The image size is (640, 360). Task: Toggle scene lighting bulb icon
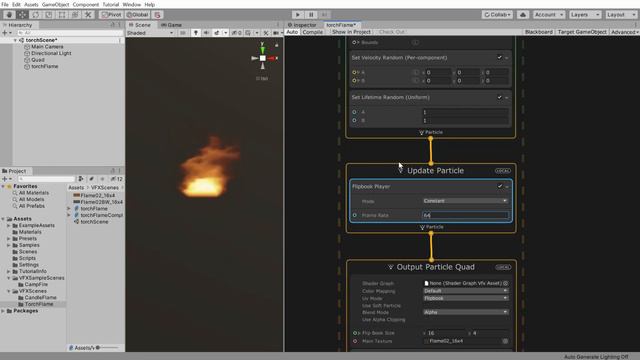tap(196, 33)
